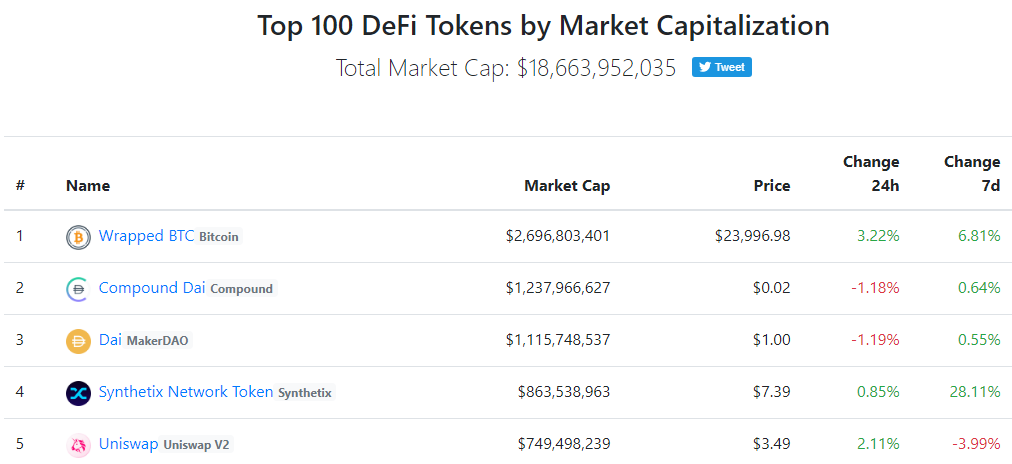Open the Synthetix Network Token link
This screenshot has height=464, width=1012.
tap(185, 392)
